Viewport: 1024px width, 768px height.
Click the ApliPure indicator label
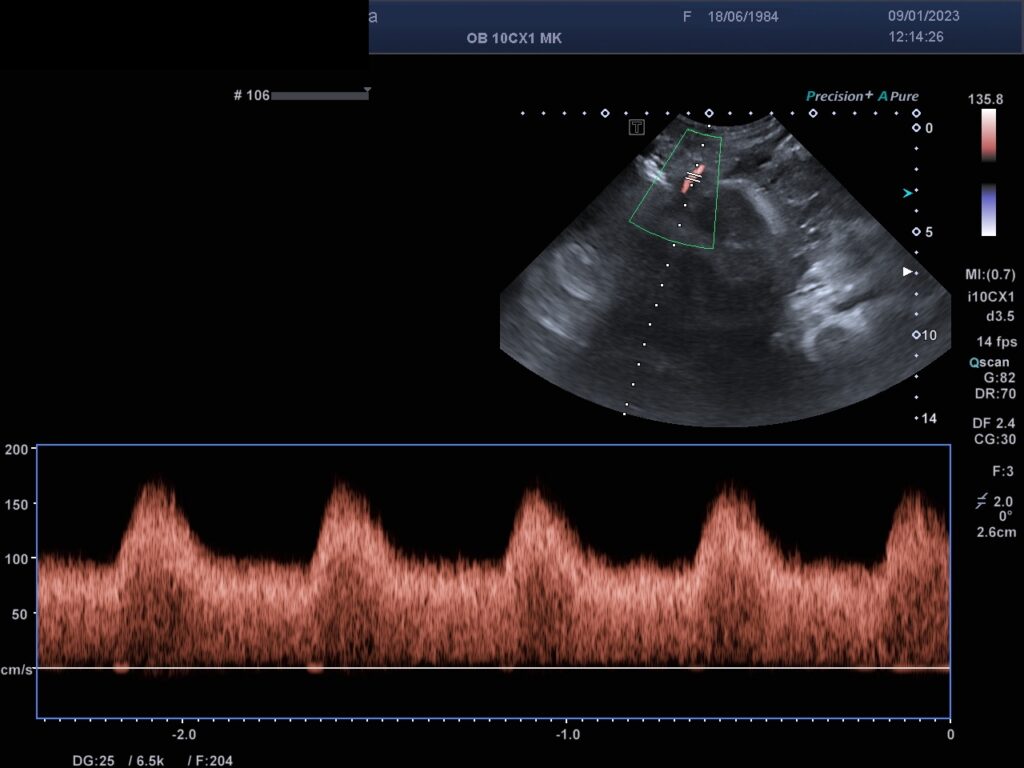click(898, 96)
